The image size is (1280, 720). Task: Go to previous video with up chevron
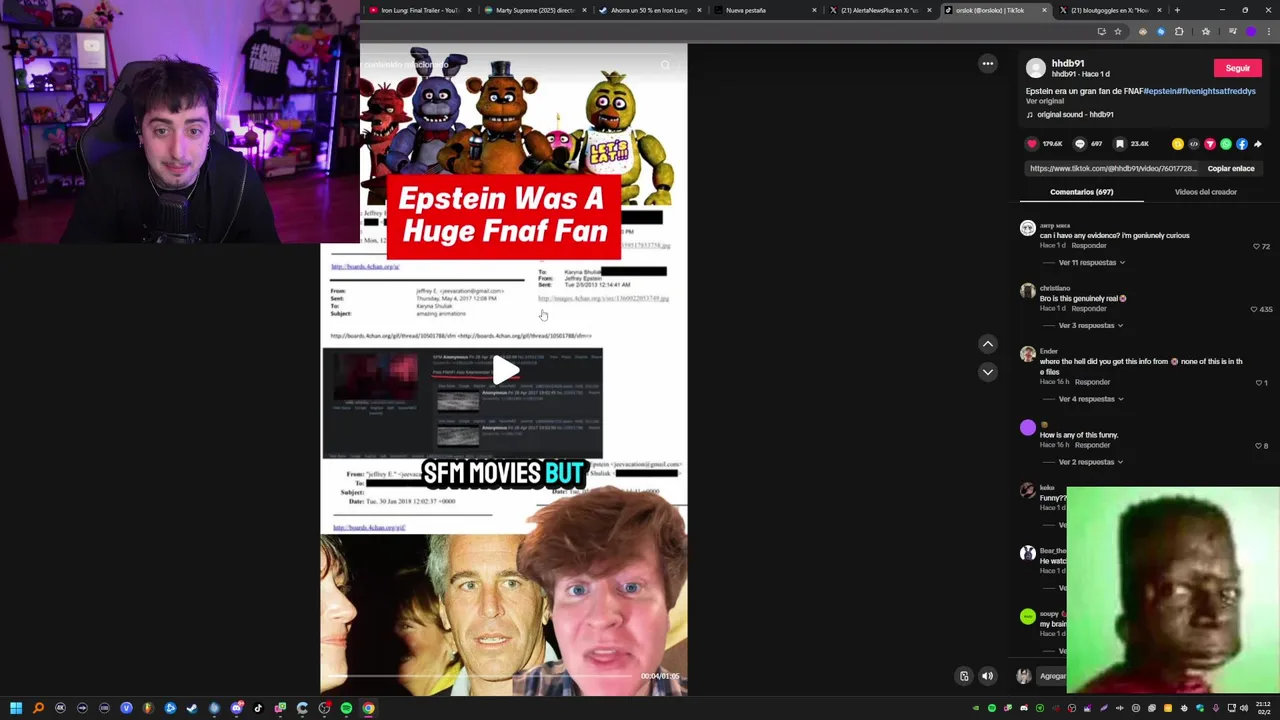(988, 344)
